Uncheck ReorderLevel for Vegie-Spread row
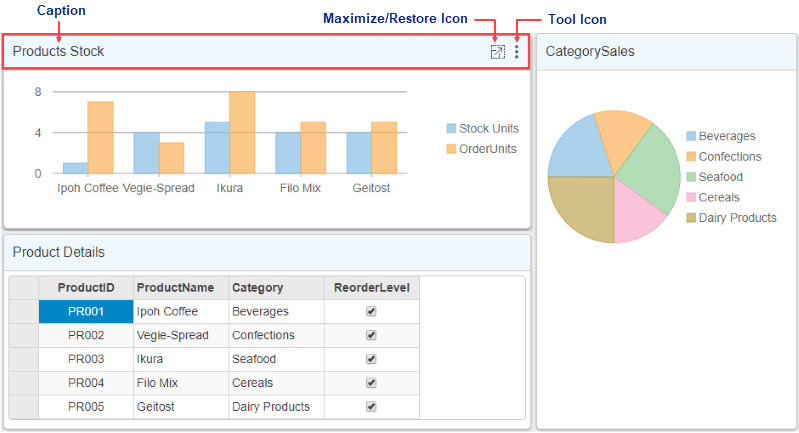Viewport: 799px width, 433px height. (371, 336)
